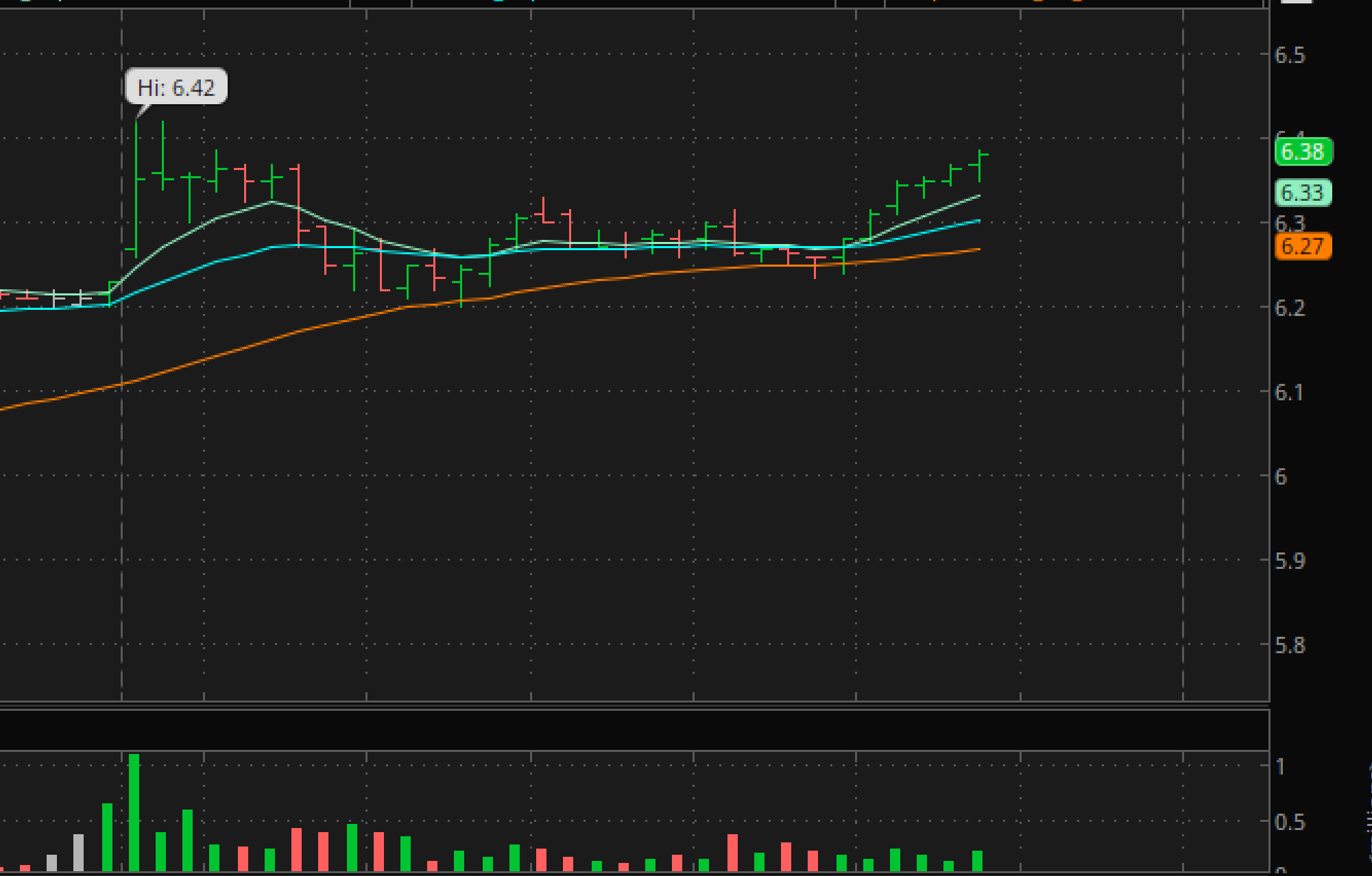Click the 6 price axis label

click(x=1281, y=477)
